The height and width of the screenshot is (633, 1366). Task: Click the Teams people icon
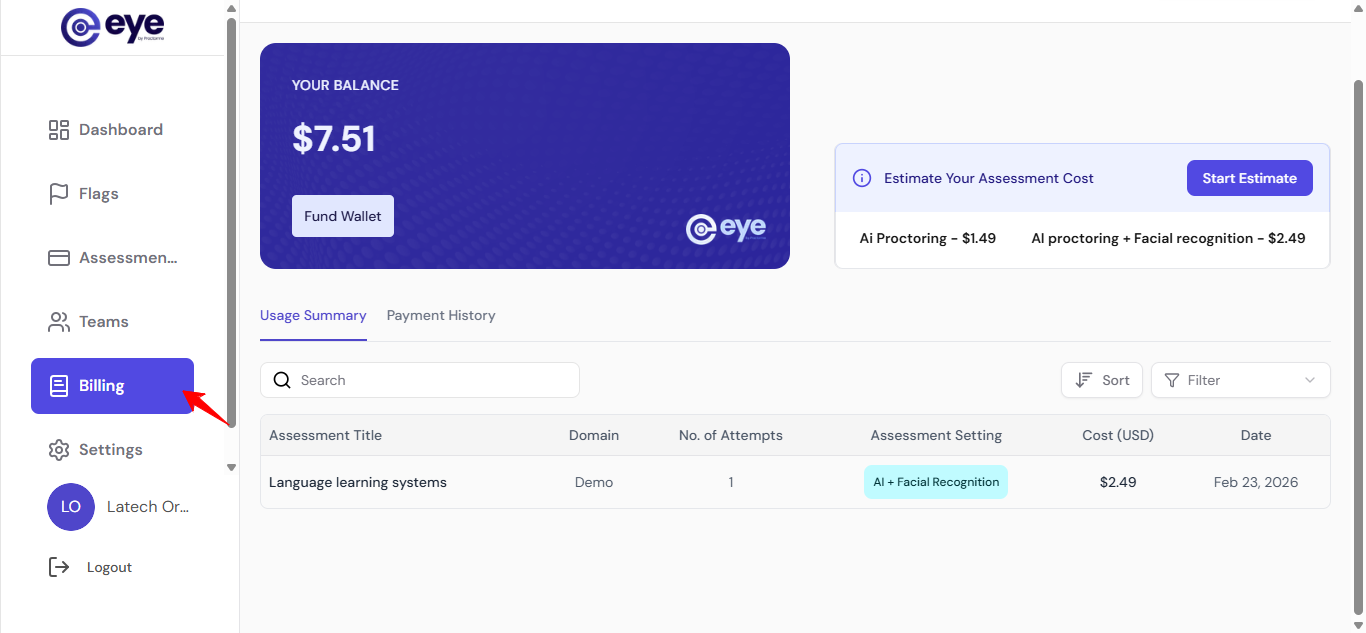59,322
